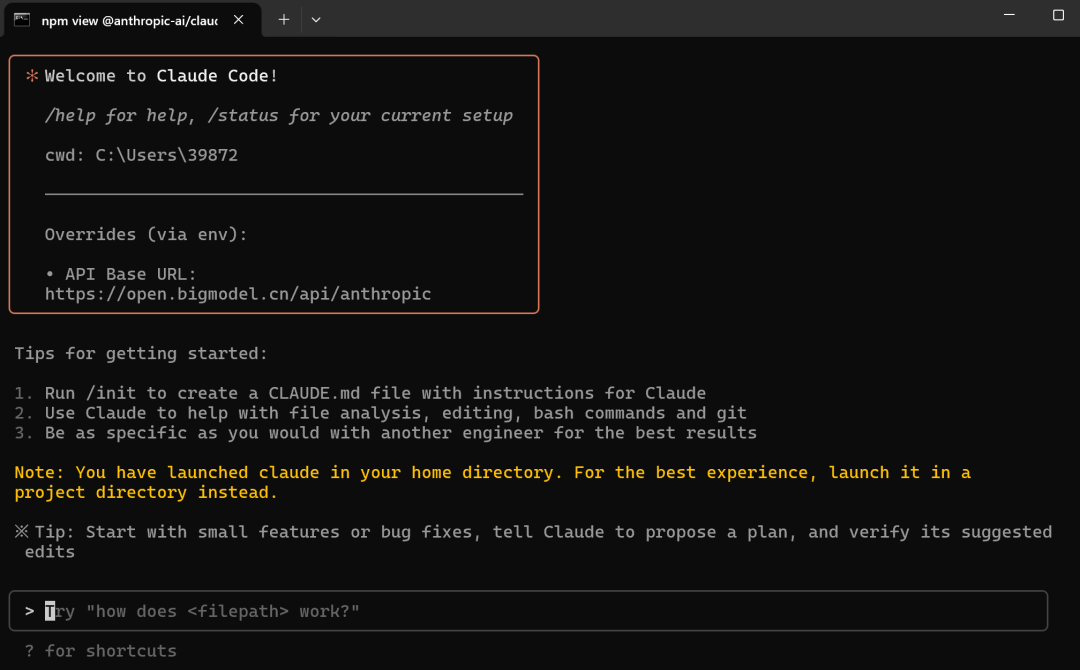This screenshot has width=1080, height=670.
Task: Click the 'cwd: C:\Users\39872' line
Action: (141, 155)
